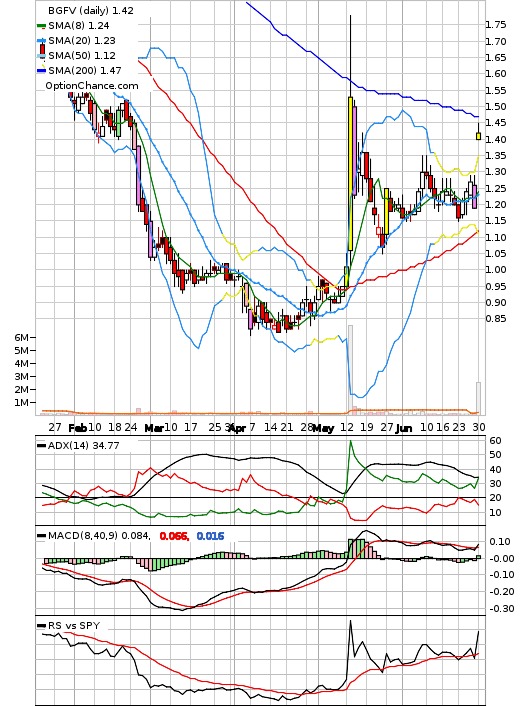Click the 20 label on ADX axis
Image resolution: width=526 pixels, height=706 pixels.
pos(495,498)
